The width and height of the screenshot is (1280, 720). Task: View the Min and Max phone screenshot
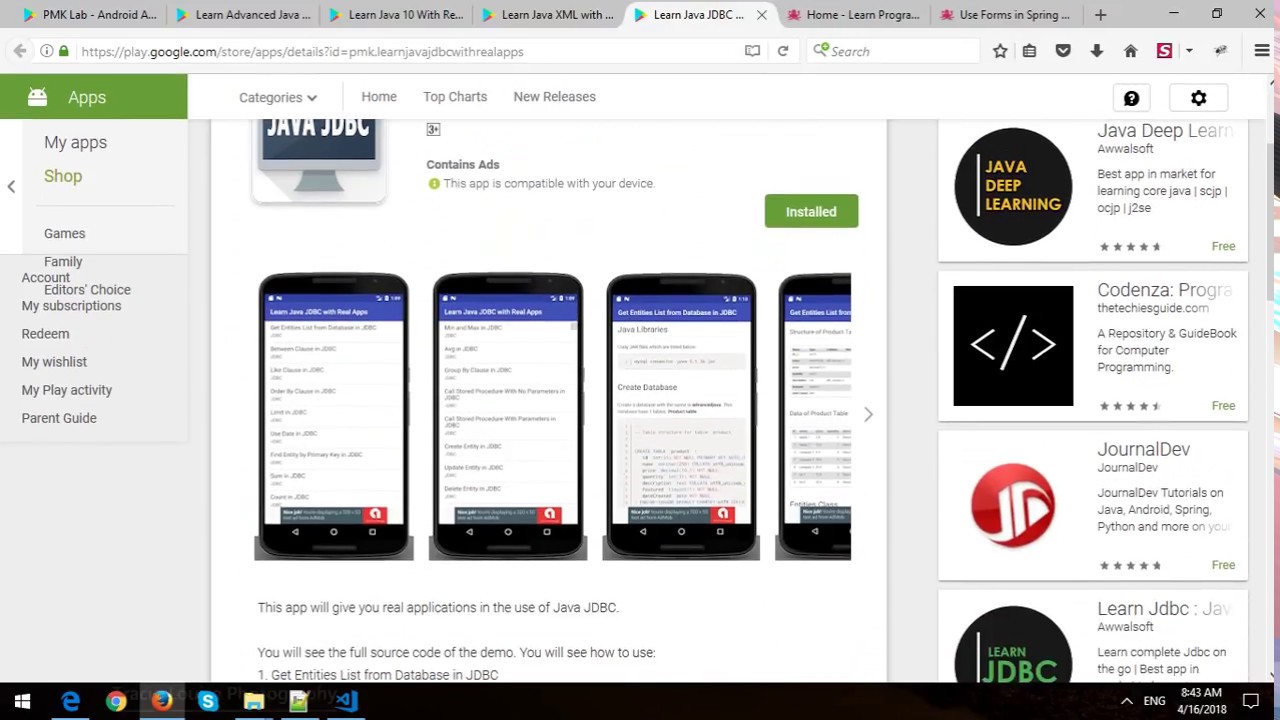tap(507, 415)
